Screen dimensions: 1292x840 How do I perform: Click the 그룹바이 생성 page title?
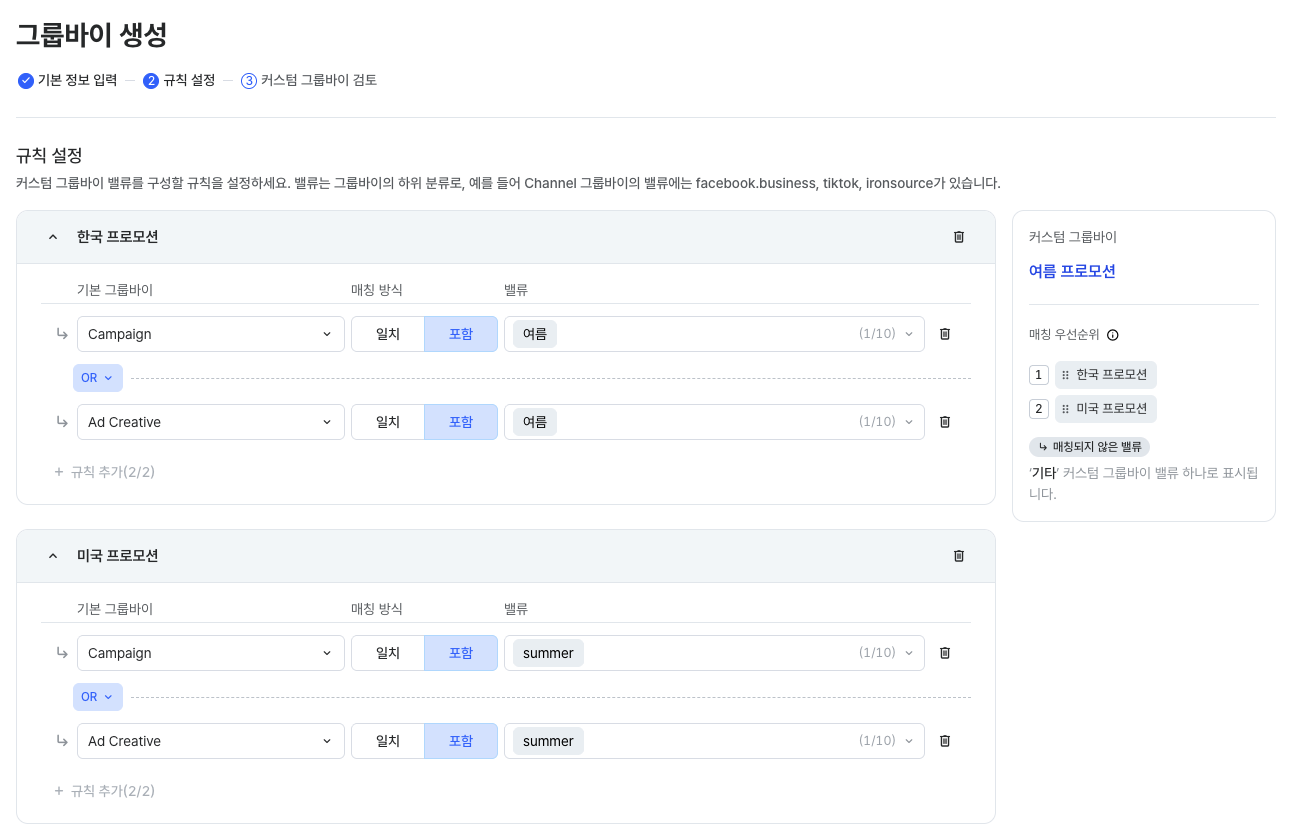point(92,35)
